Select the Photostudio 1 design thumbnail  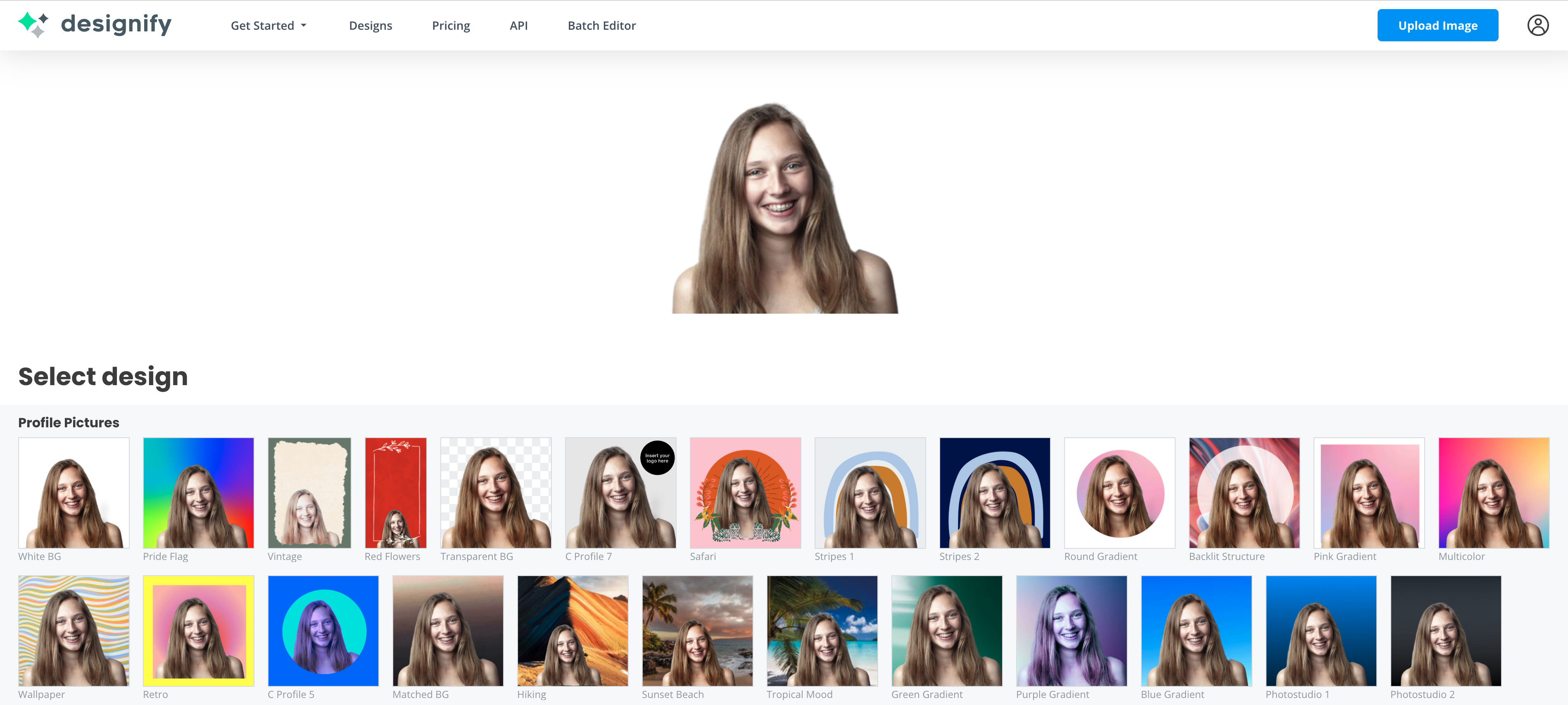(x=1321, y=631)
